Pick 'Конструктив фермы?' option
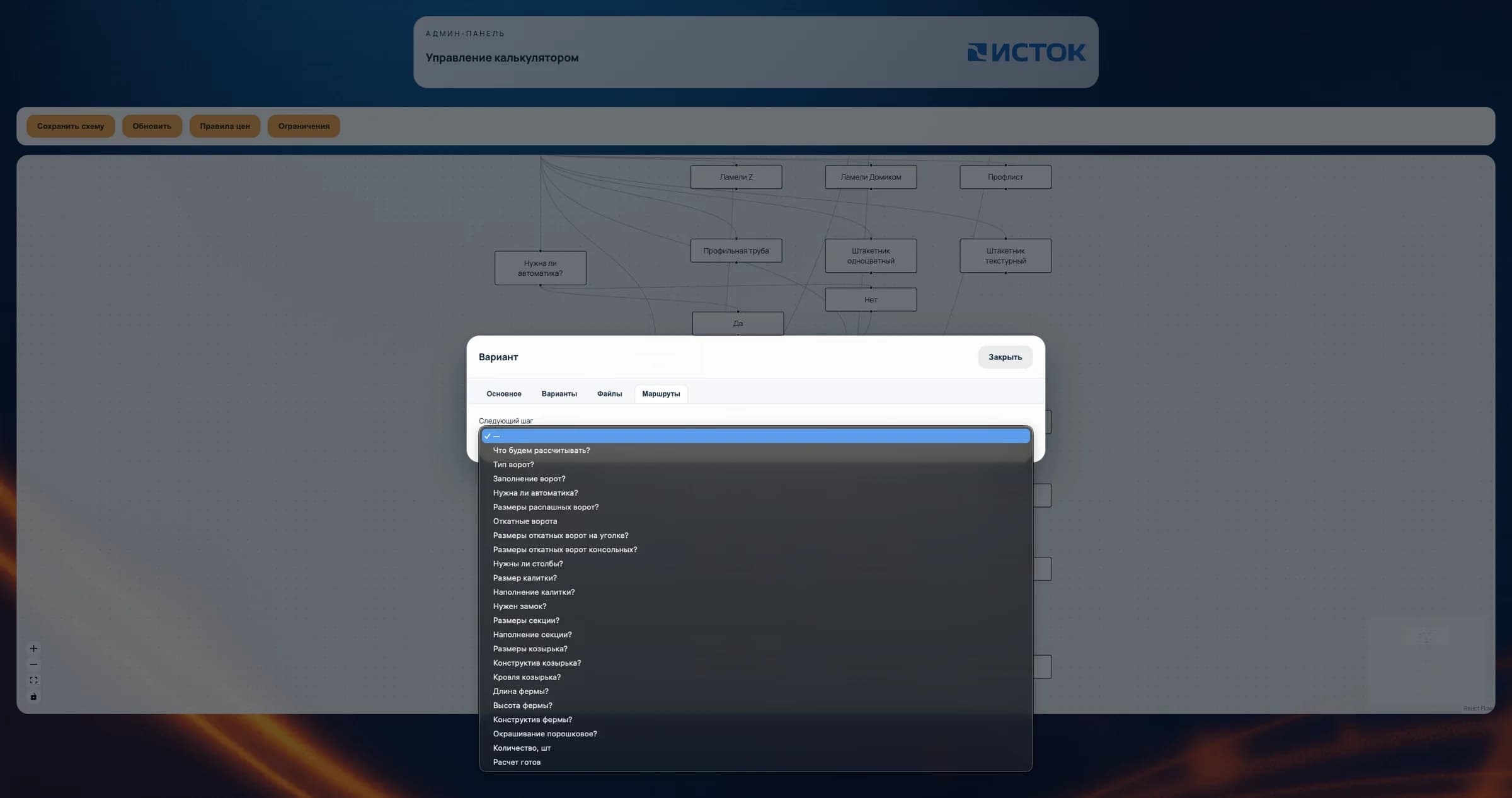 point(756,719)
